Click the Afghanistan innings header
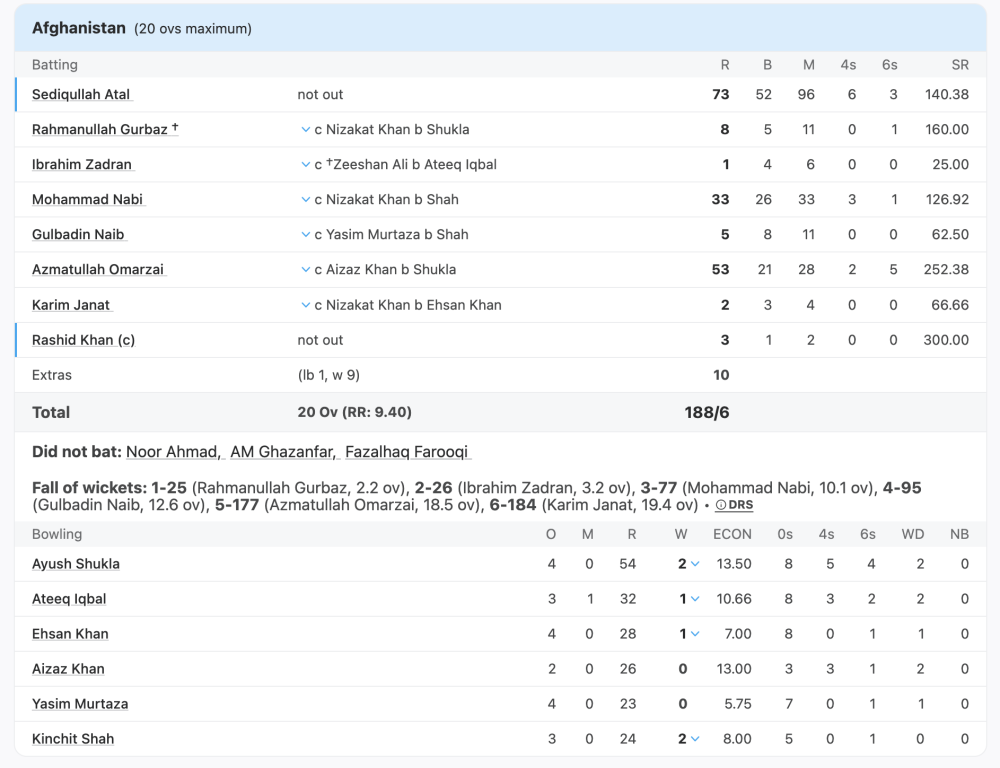Viewport: 1000px width, 768px height. point(79,29)
